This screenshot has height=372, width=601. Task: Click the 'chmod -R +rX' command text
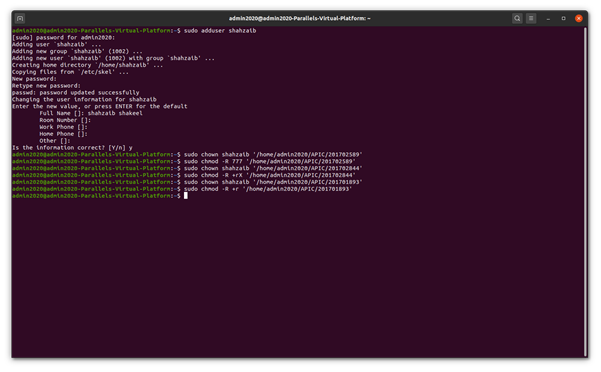[222, 175]
